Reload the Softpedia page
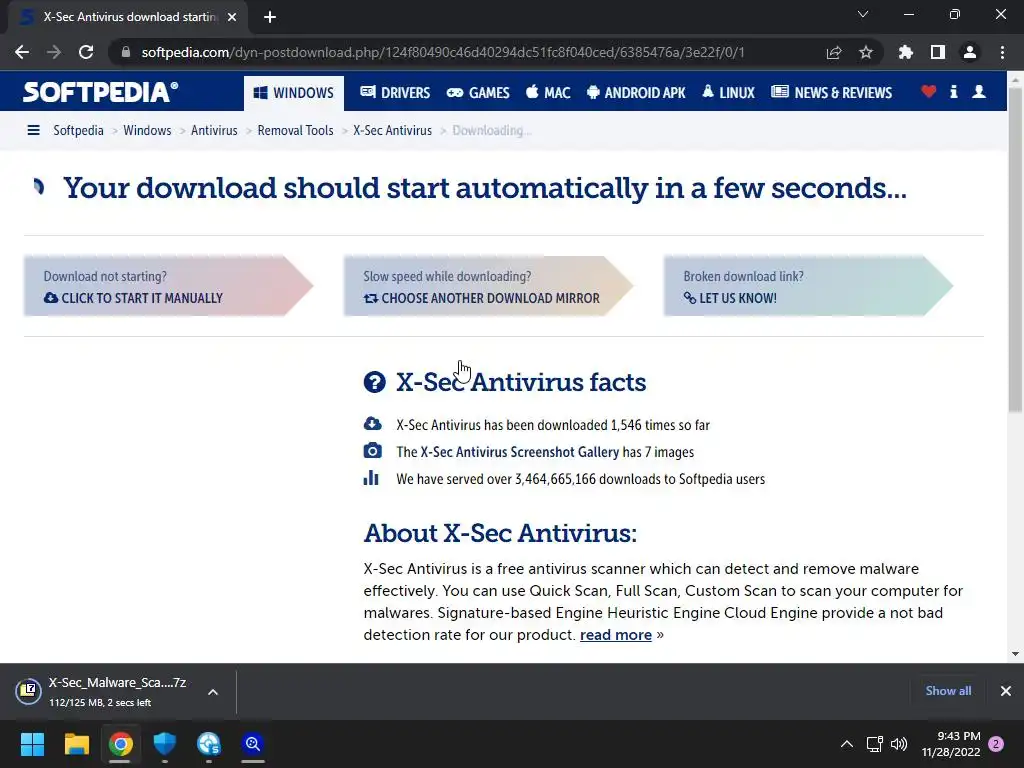The image size is (1024, 768). (86, 52)
